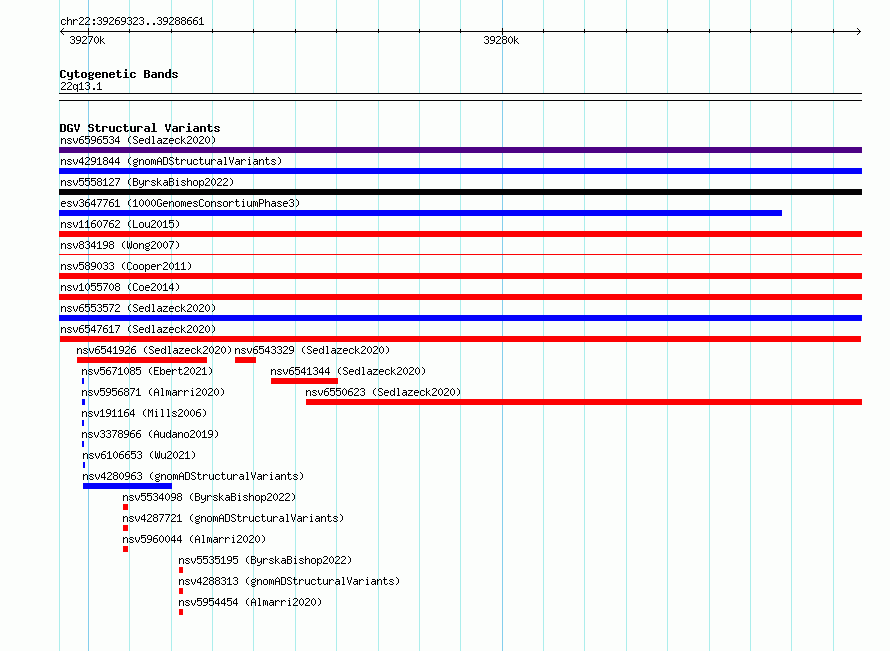This screenshot has width=890, height=651.
Task: Click the 22q13.1 band label
Action: (x=81, y=86)
